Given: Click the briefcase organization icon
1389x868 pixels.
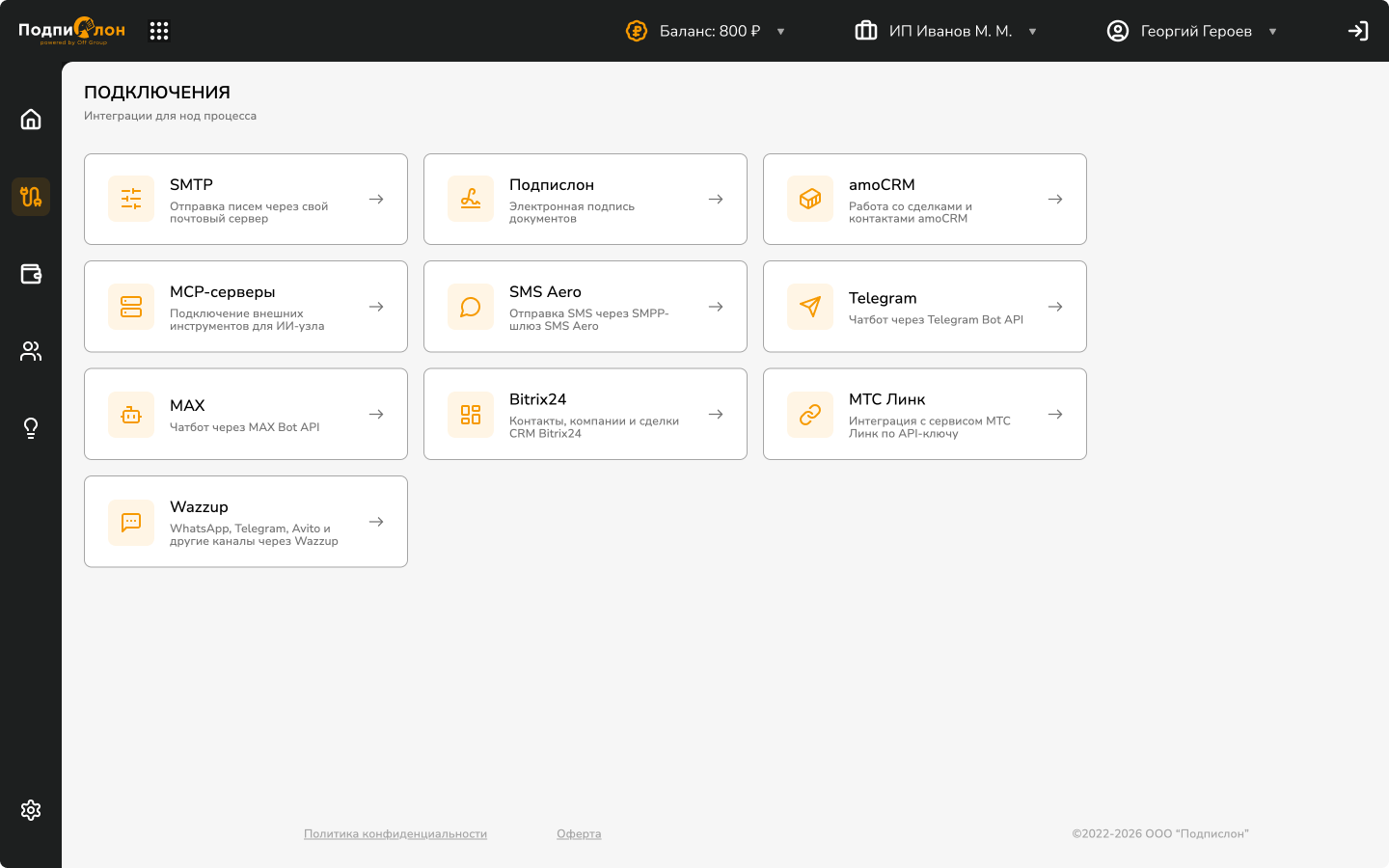Looking at the screenshot, I should (x=866, y=31).
